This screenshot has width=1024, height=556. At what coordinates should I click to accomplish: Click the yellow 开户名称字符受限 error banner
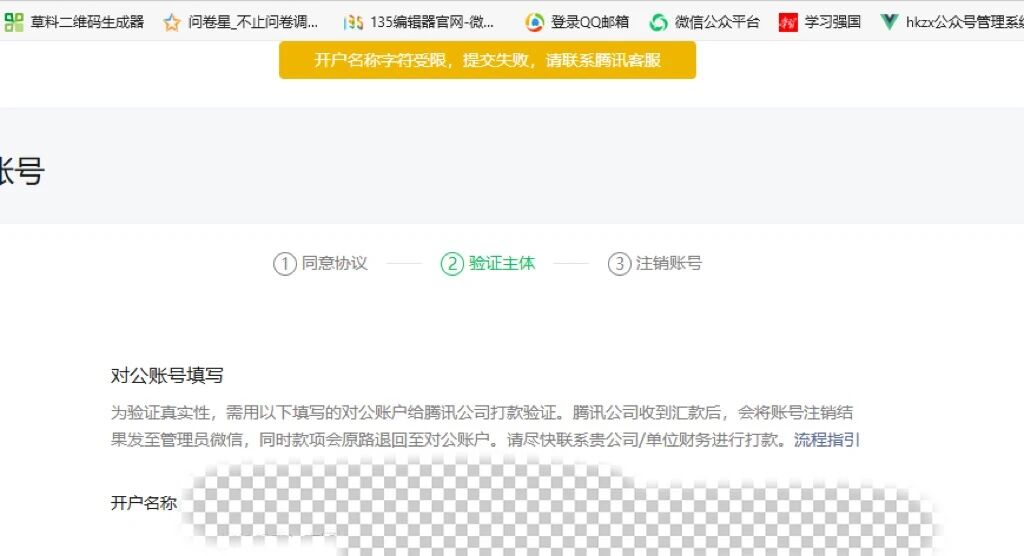(x=487, y=60)
